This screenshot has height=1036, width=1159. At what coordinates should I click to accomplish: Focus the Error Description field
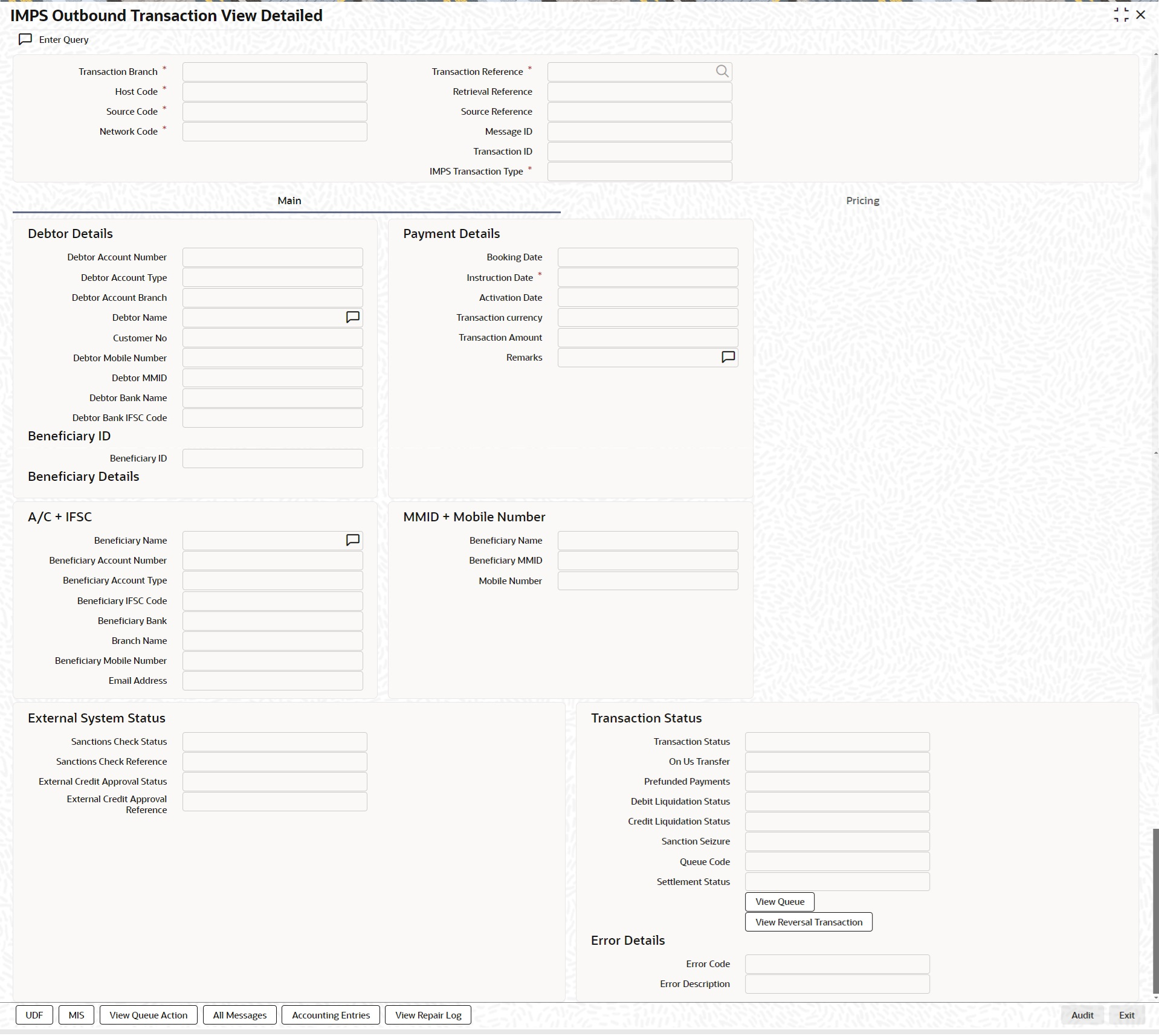point(838,984)
